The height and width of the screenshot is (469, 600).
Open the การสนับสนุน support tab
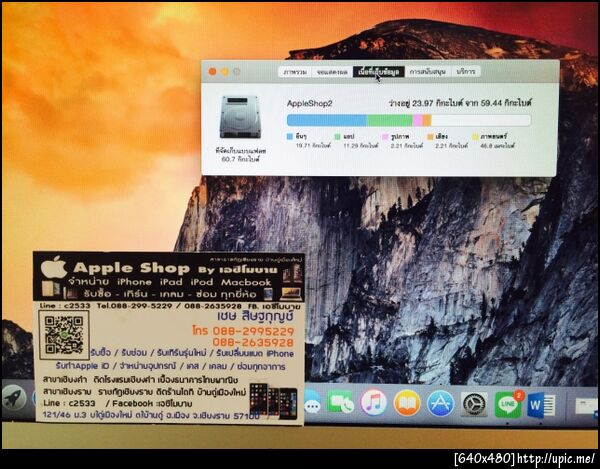point(428,72)
